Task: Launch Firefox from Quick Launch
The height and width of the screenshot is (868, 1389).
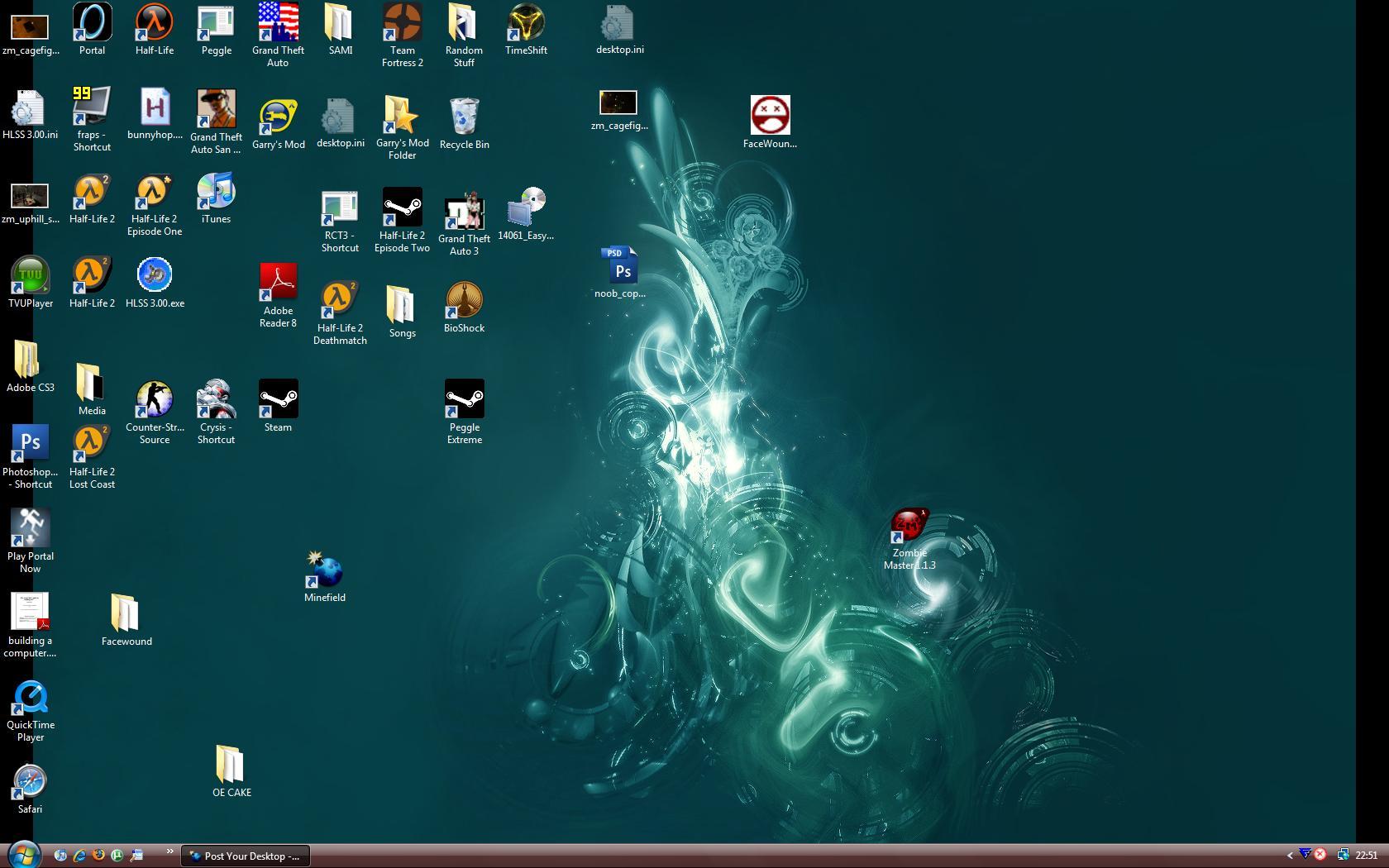Action: (98, 856)
